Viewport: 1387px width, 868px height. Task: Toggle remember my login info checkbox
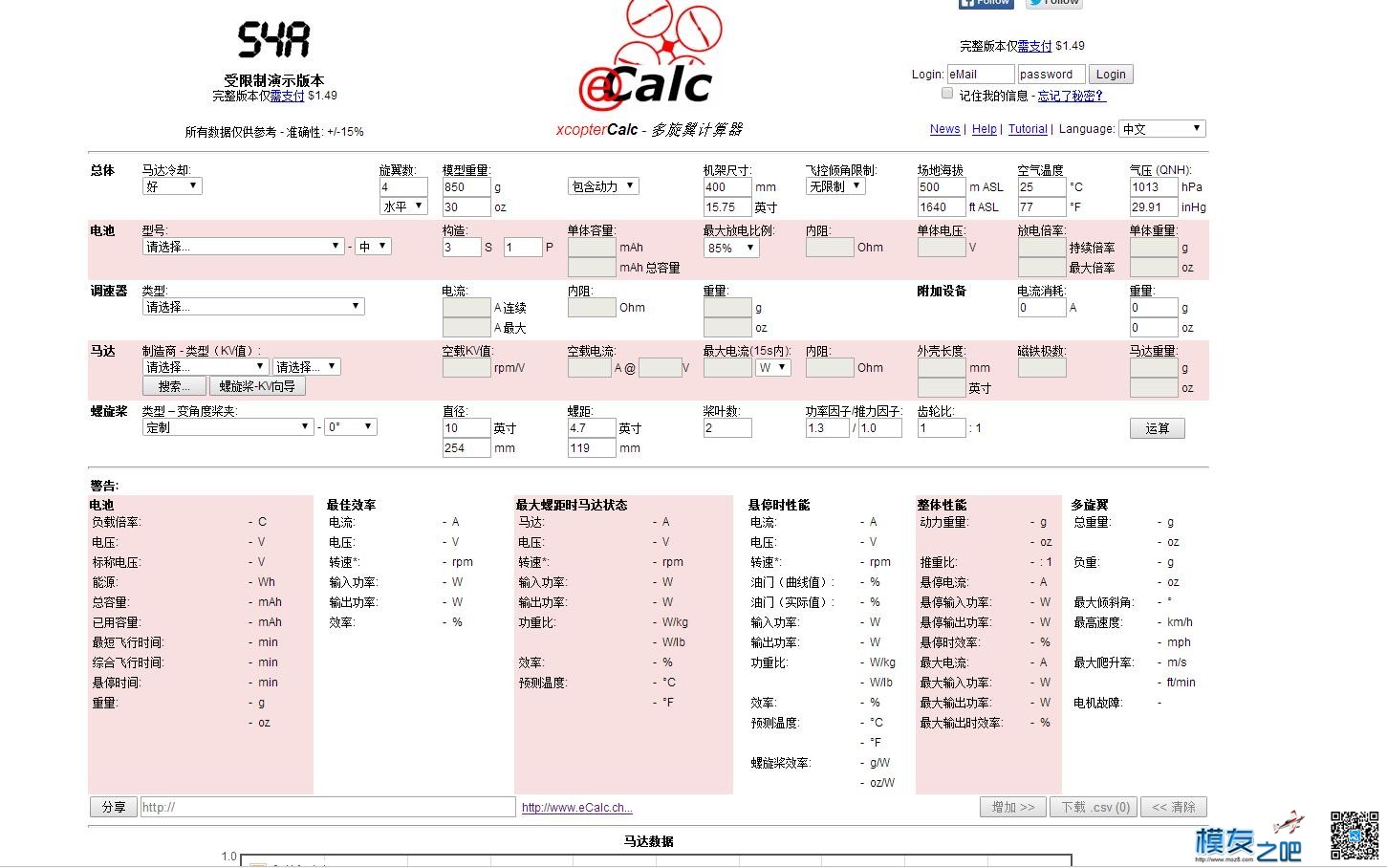(947, 94)
